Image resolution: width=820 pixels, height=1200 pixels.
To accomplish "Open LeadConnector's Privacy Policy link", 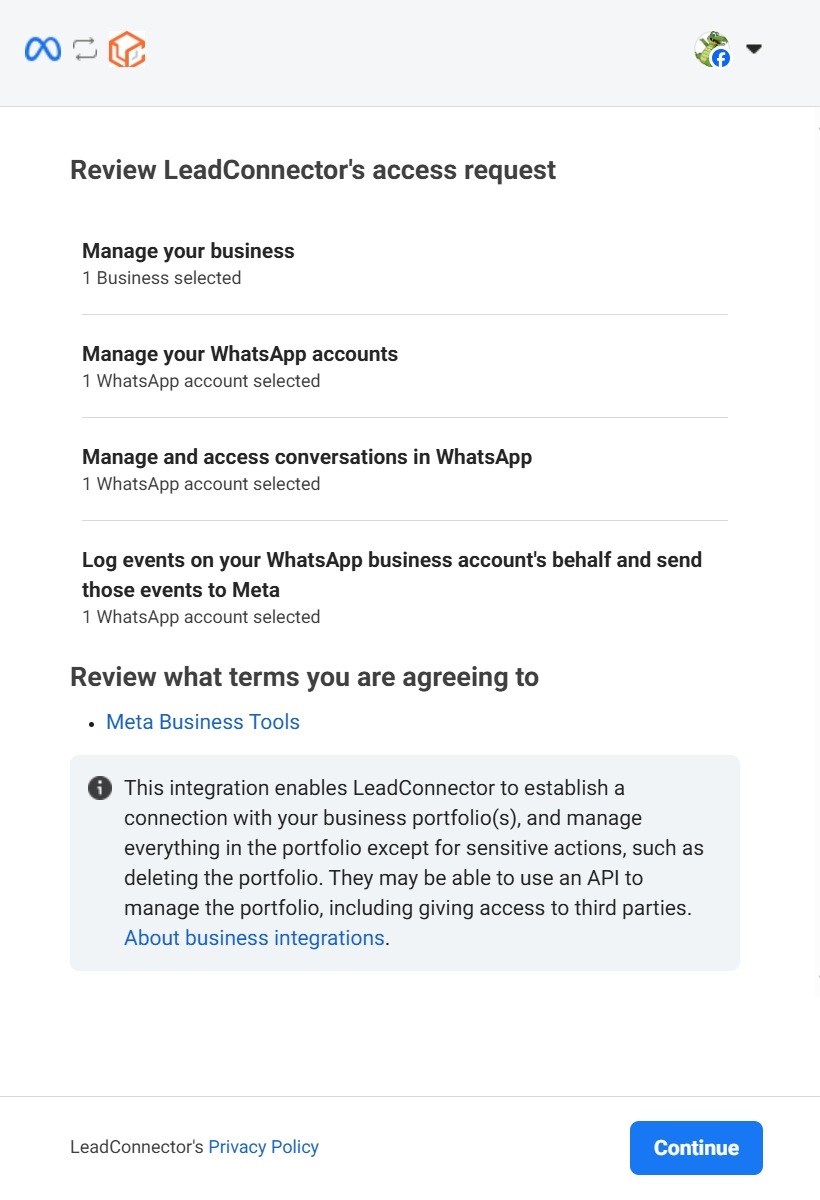I will [263, 1147].
